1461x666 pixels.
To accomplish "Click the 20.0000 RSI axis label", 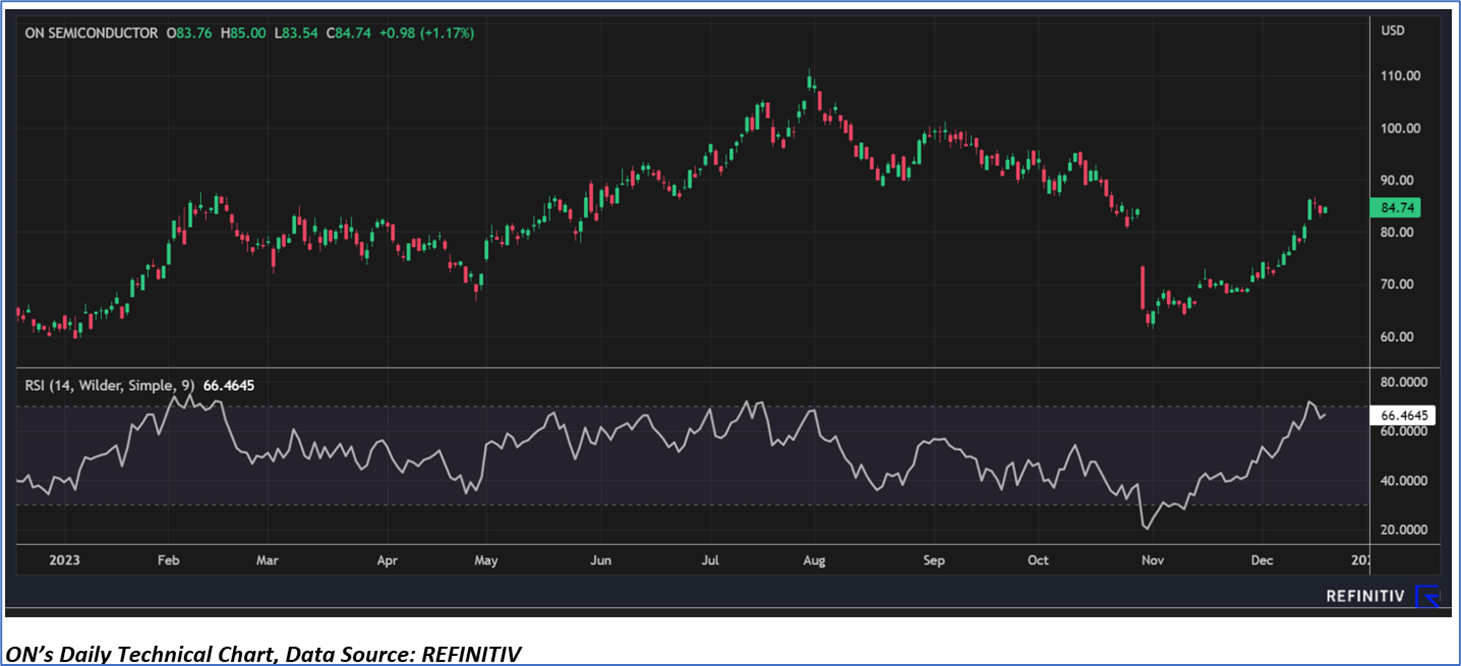I will tap(1404, 530).
